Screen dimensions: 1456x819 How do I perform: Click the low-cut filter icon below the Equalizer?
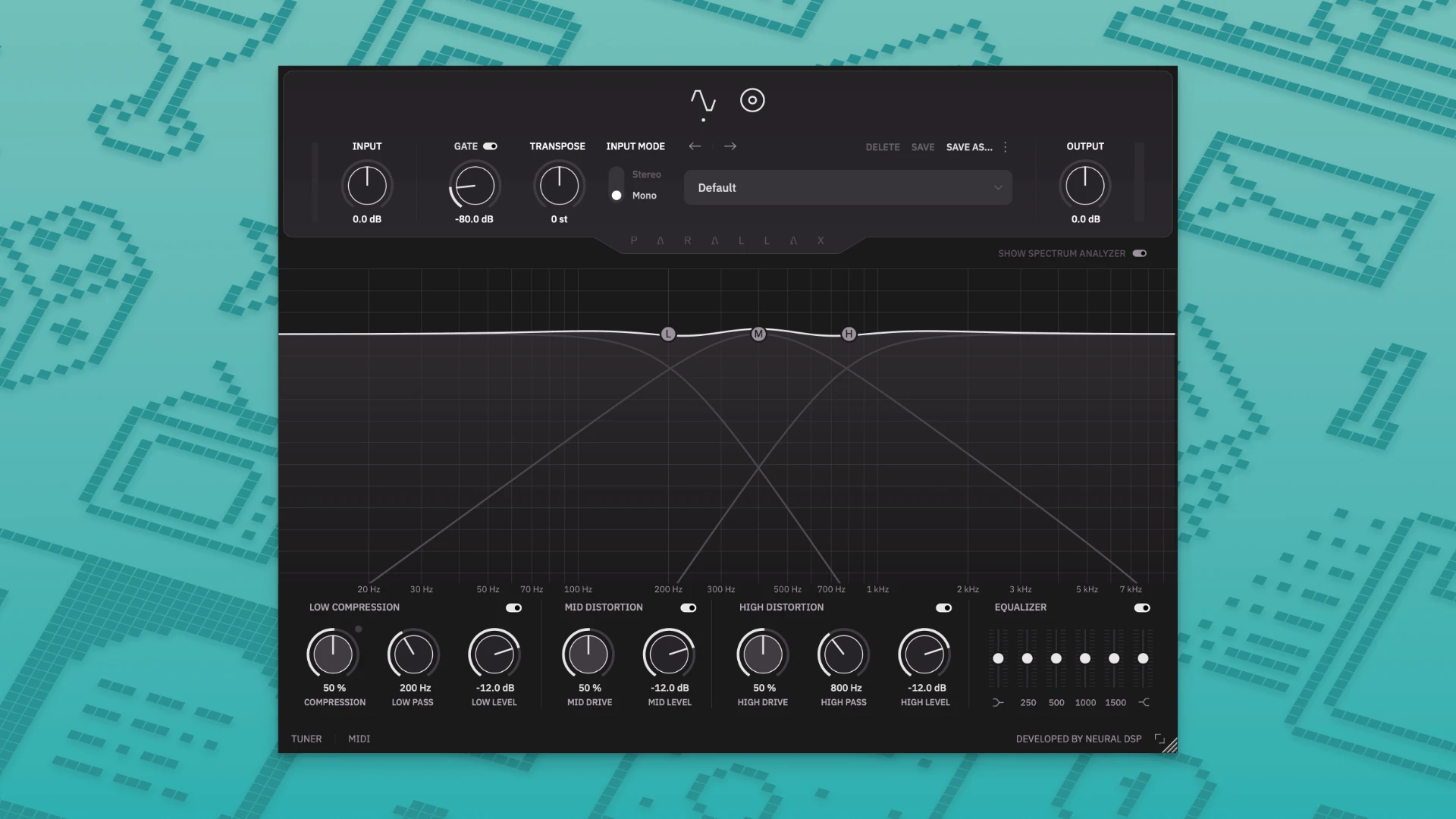pos(999,701)
